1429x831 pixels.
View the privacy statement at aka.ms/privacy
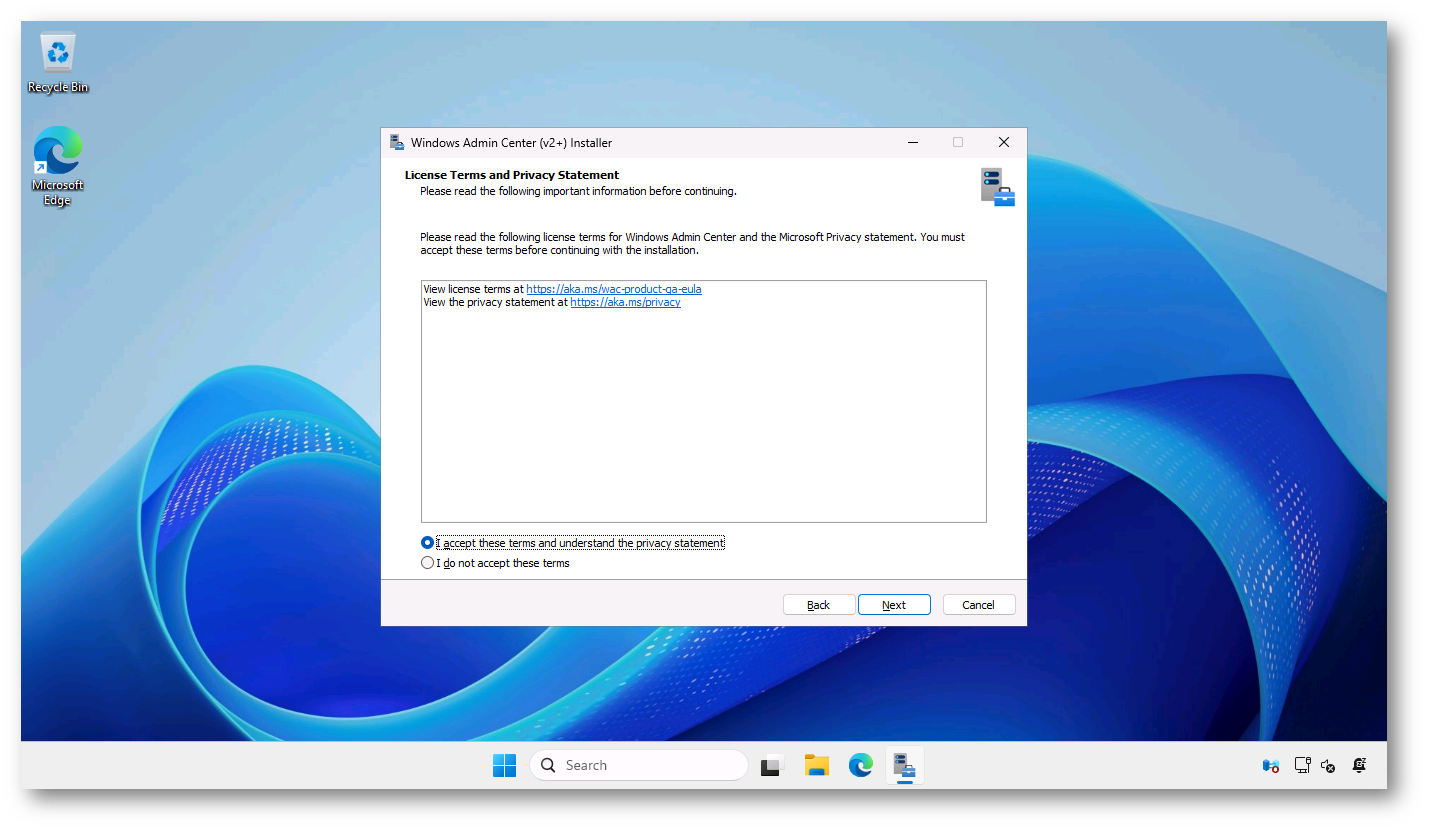[625, 302]
